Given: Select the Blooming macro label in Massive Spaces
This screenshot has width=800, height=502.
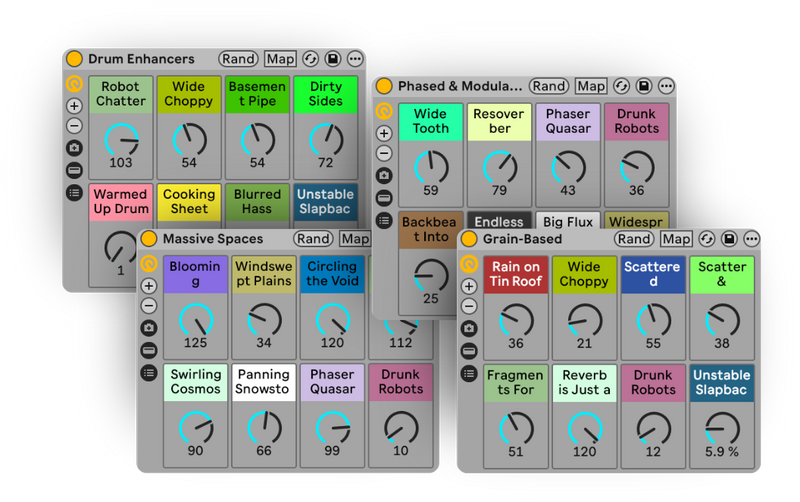Looking at the screenshot, I should tap(195, 274).
